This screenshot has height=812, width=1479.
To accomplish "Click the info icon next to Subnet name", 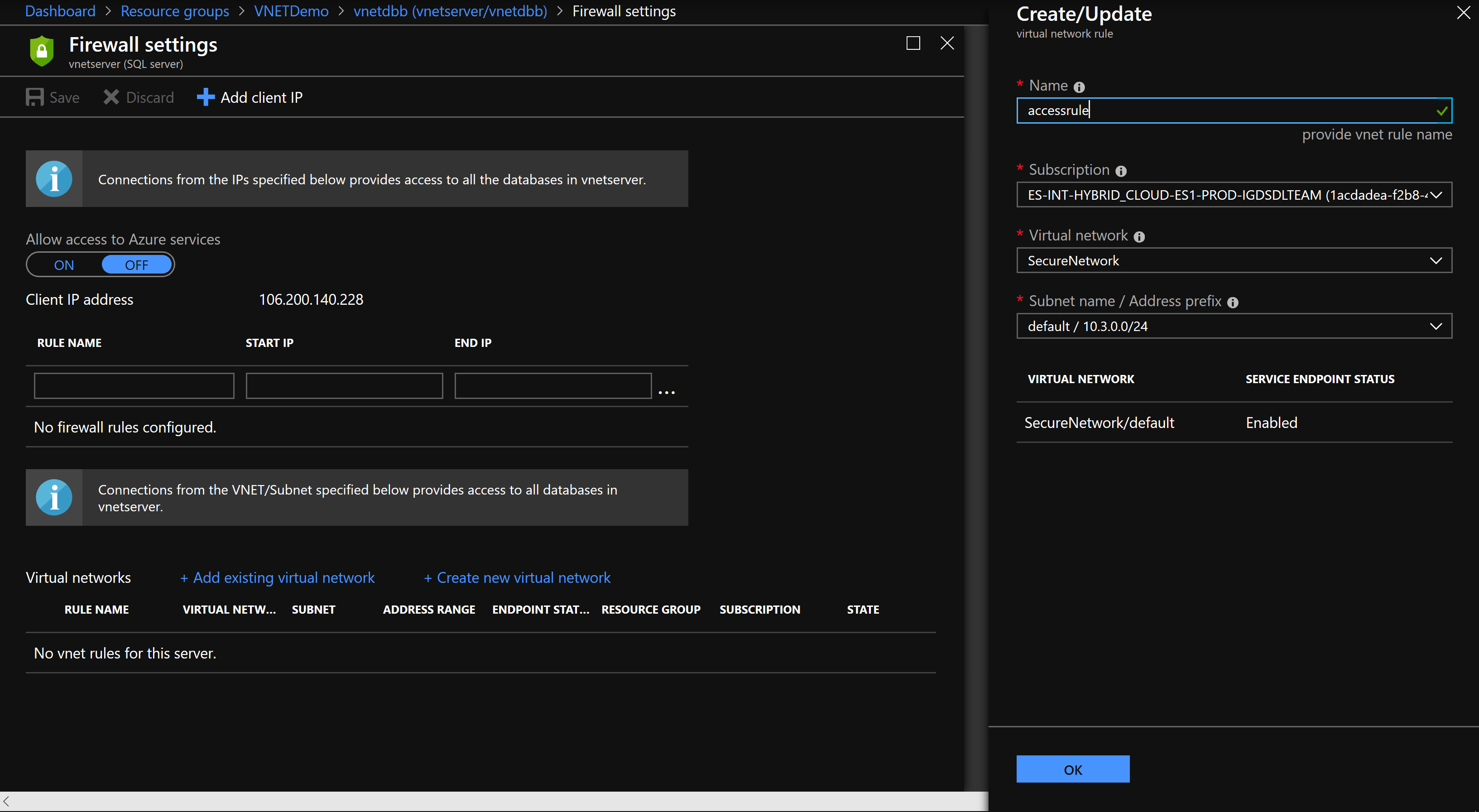I will pyautogui.click(x=1233, y=303).
